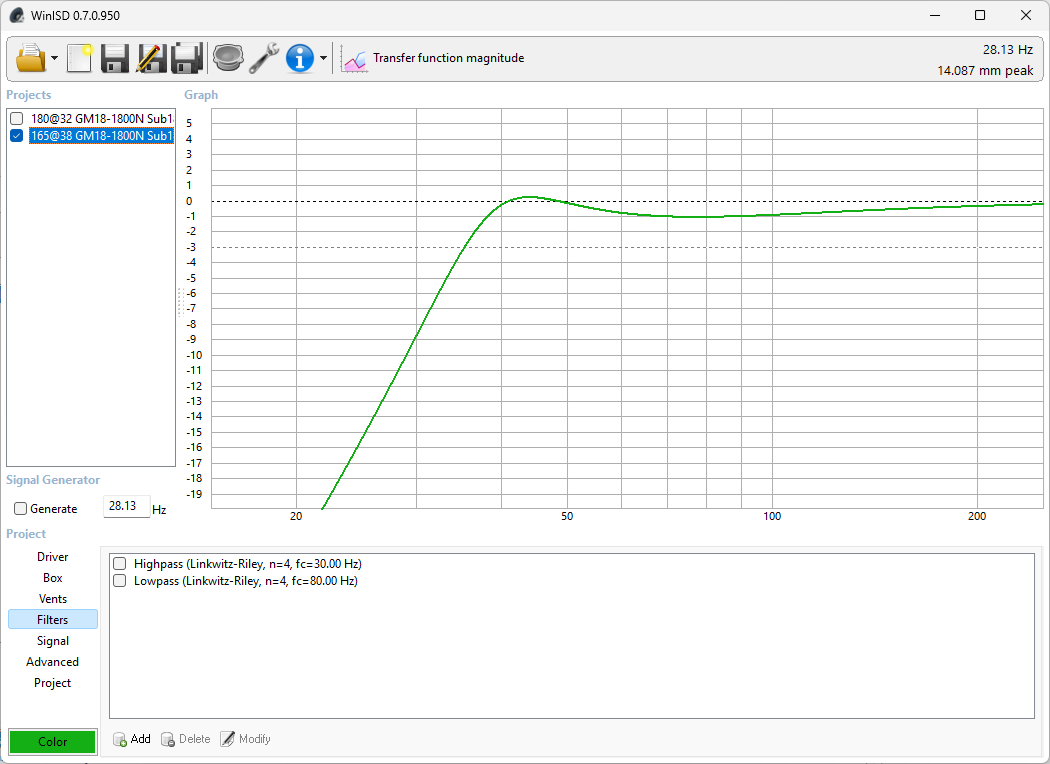Image resolution: width=1050 pixels, height=764 pixels.
Task: Open the Advanced tab
Action: 52,662
